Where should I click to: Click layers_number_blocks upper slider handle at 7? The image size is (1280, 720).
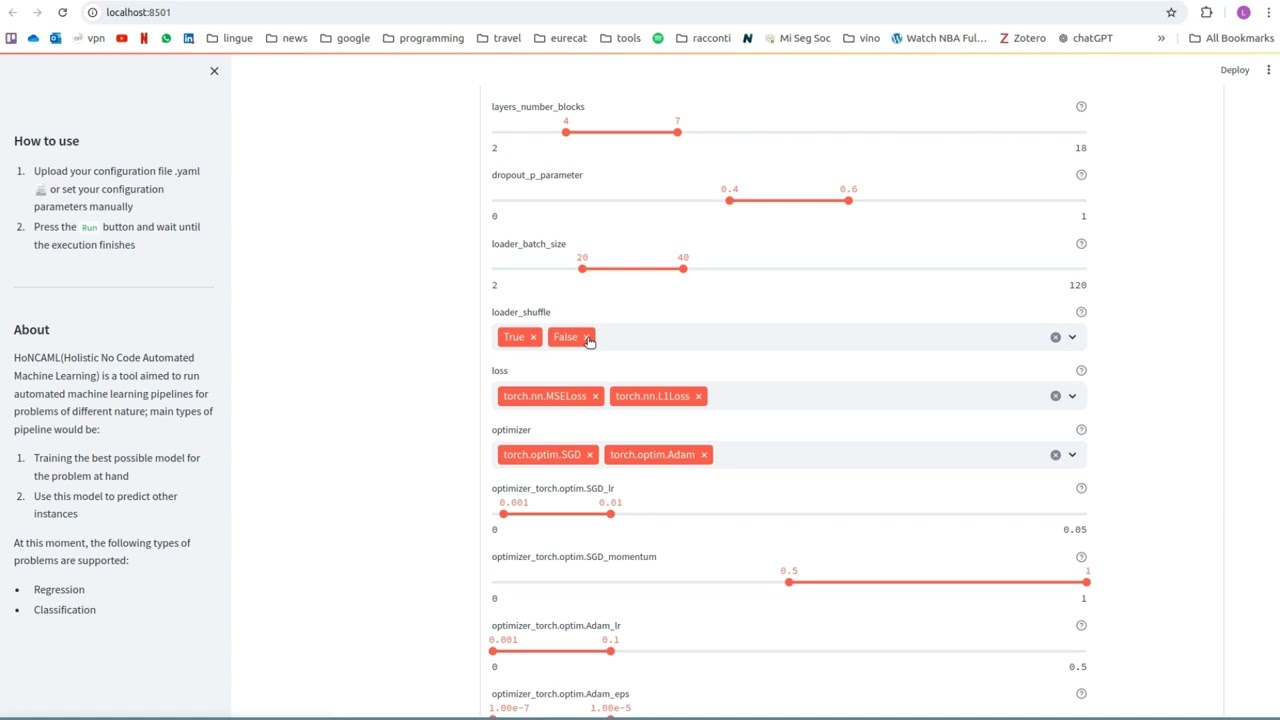coord(677,133)
